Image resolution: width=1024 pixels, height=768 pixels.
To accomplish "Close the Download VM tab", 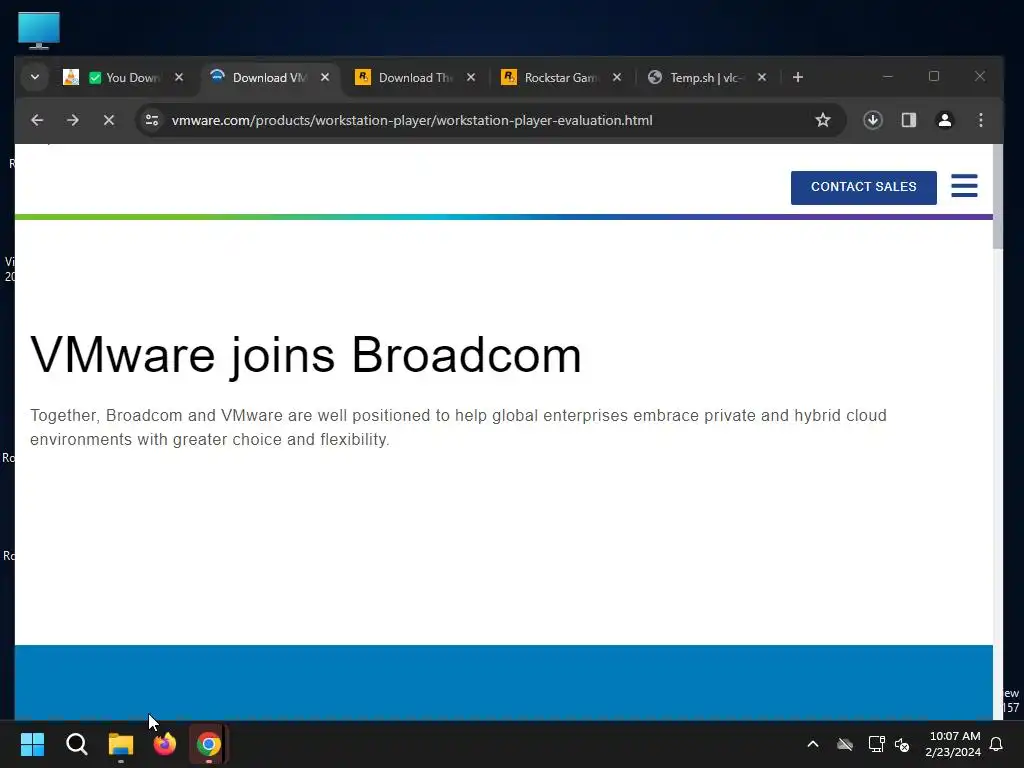I will [325, 77].
